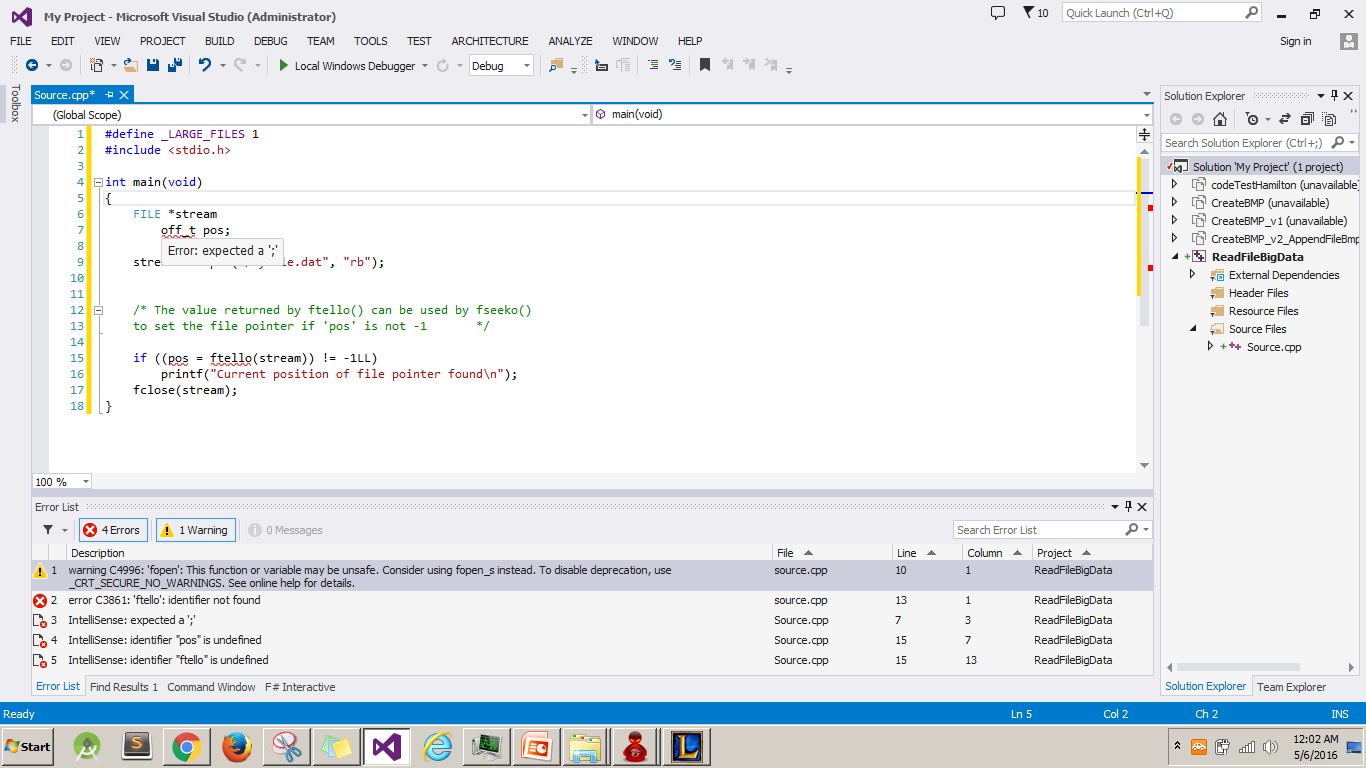Click the Navigate Backward arrow icon

[32, 65]
